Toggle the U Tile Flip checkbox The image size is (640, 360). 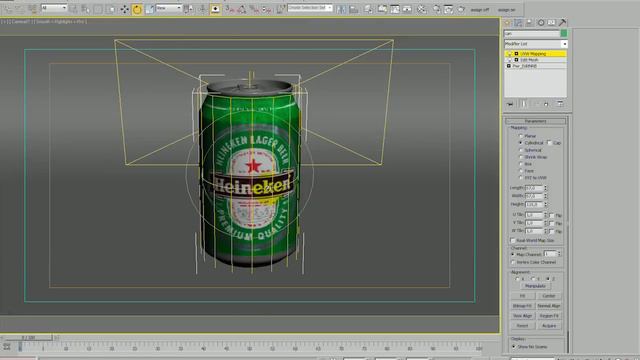tap(551, 215)
